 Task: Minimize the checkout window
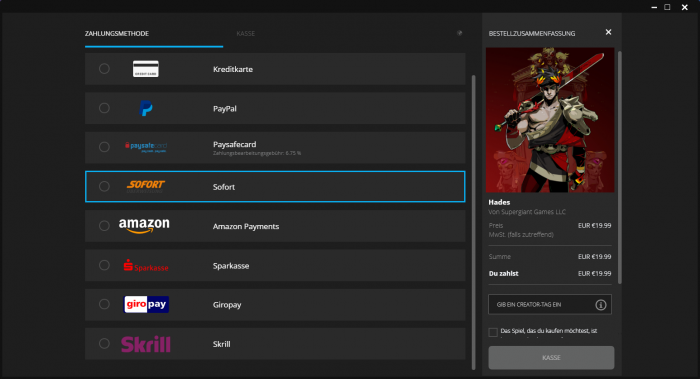[x=654, y=7]
